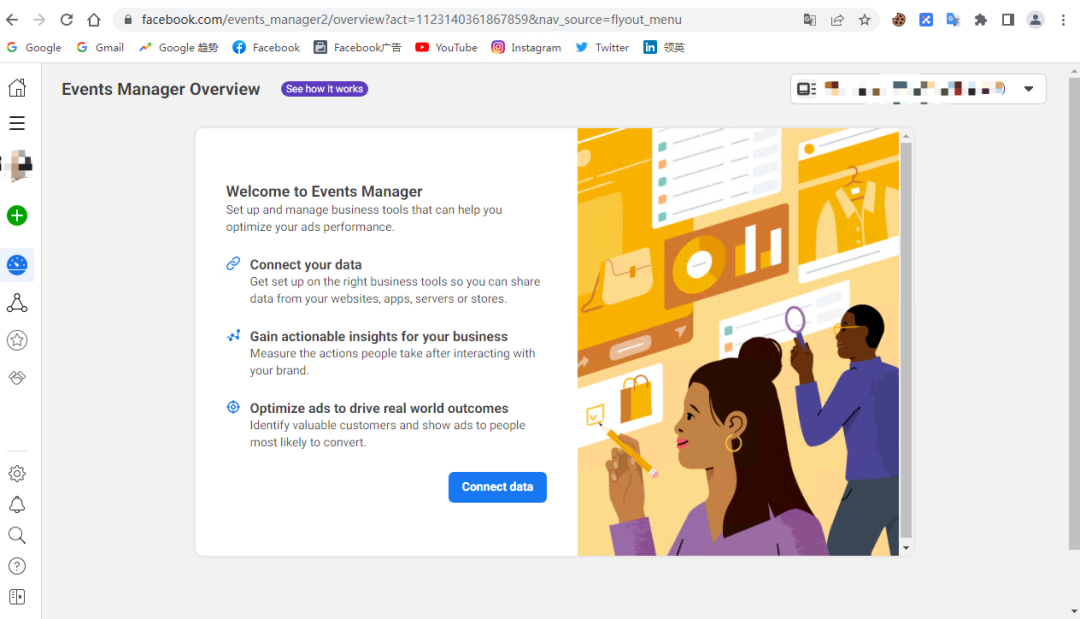Click the sidebar Search magnifier icon
Image resolution: width=1080 pixels, height=619 pixels.
tap(17, 535)
